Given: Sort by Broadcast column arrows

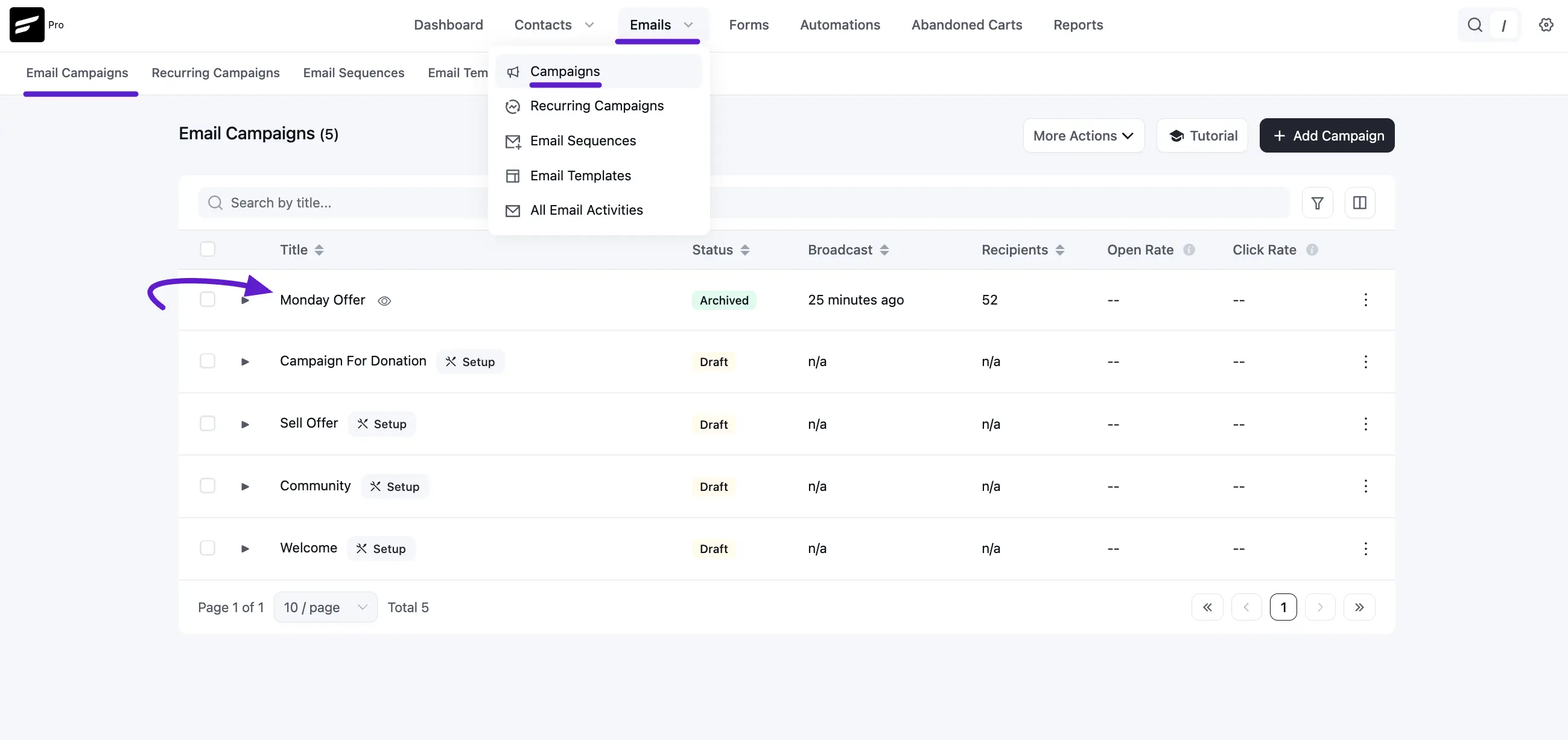Looking at the screenshot, I should [x=884, y=250].
